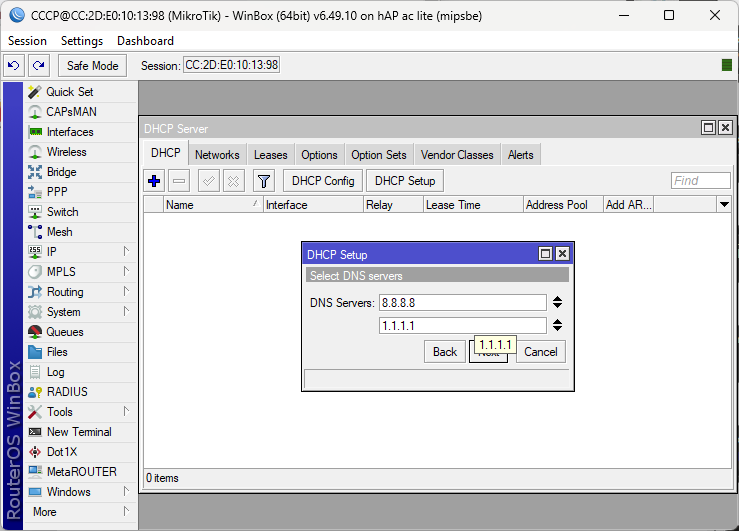Viewport: 739px width, 531px height.
Task: Select the DHCP tab
Action: (166, 153)
